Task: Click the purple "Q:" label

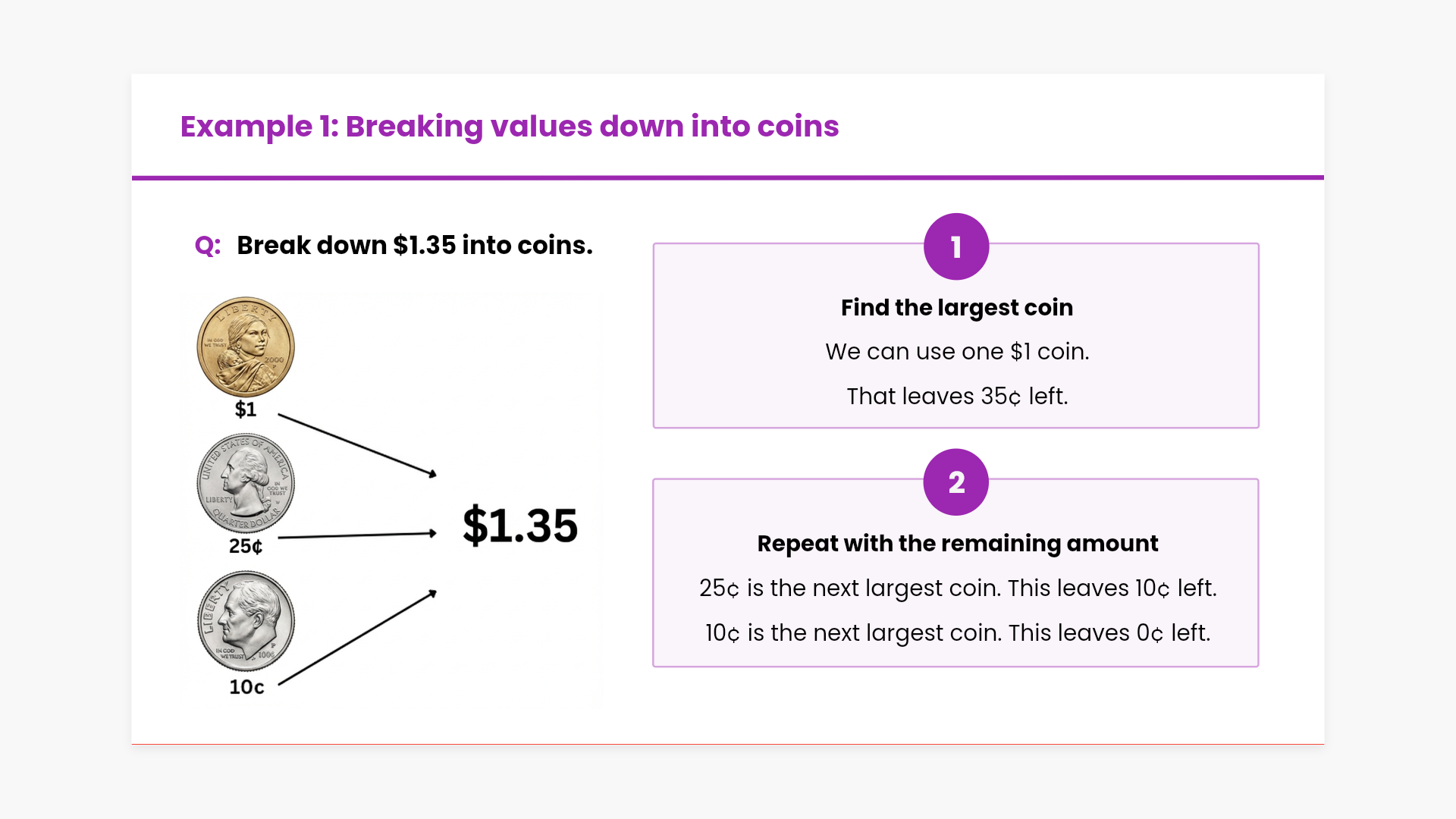Action: (208, 246)
